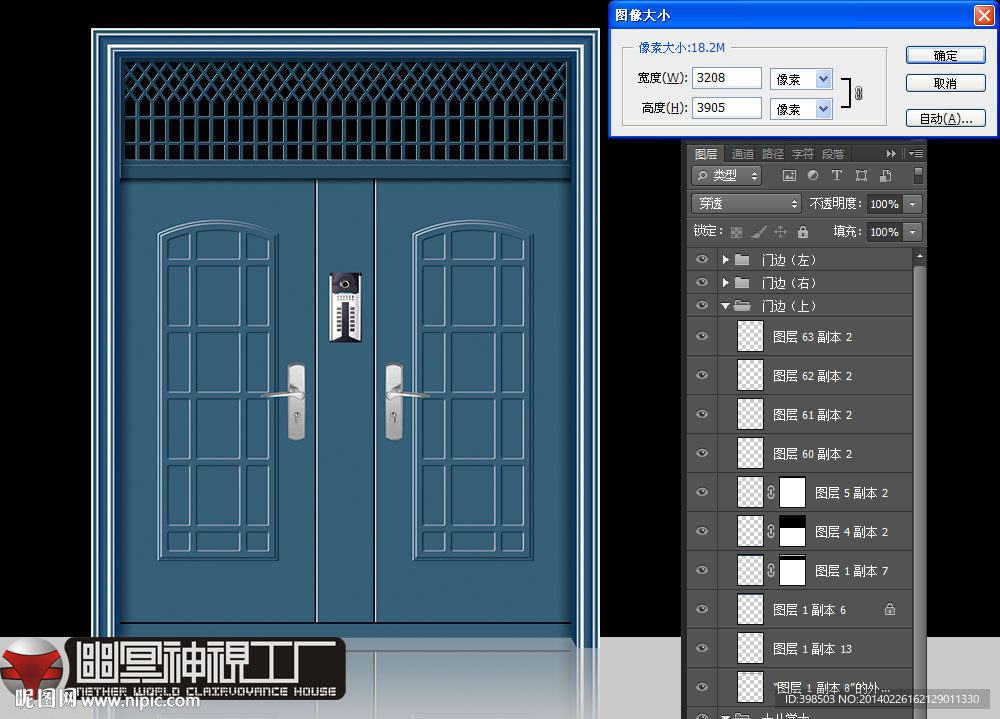
Task: Collapse the panel with double-arrow icon
Action: coord(891,154)
